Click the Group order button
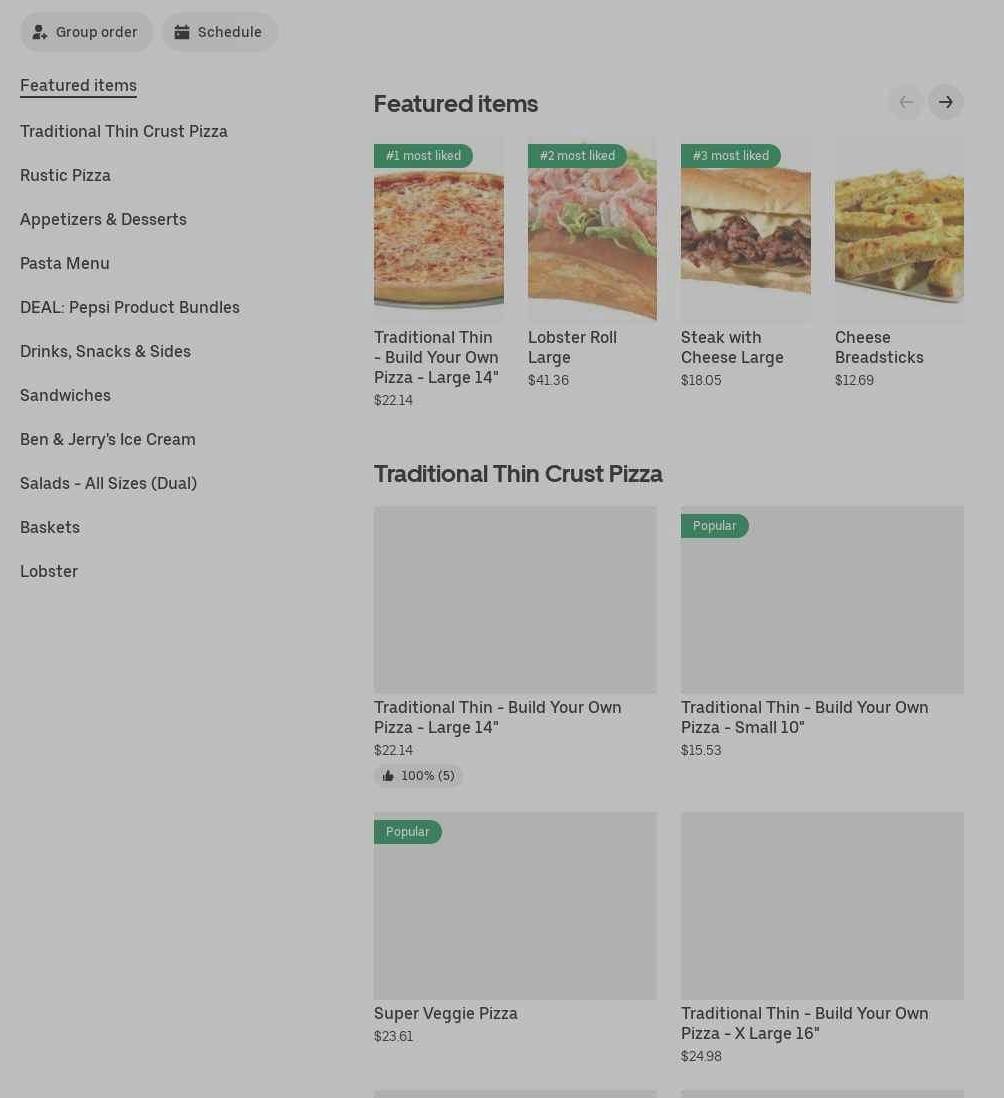The width and height of the screenshot is (1004, 1098). click(x=86, y=32)
